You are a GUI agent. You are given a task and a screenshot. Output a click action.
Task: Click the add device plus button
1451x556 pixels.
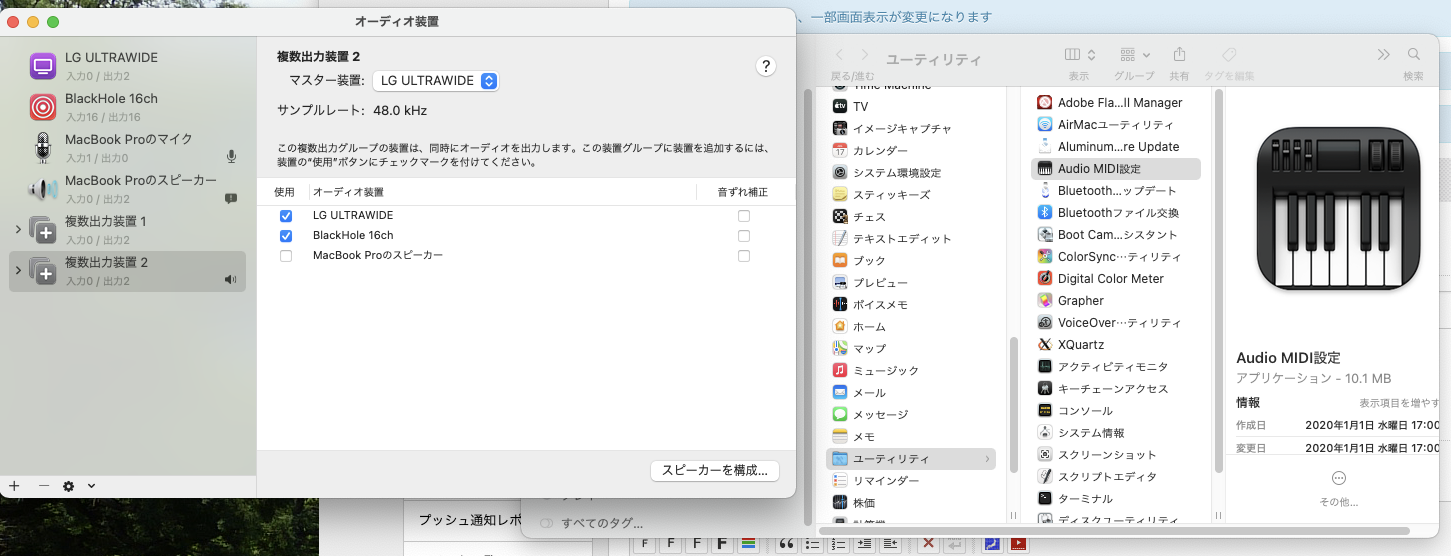coord(14,486)
